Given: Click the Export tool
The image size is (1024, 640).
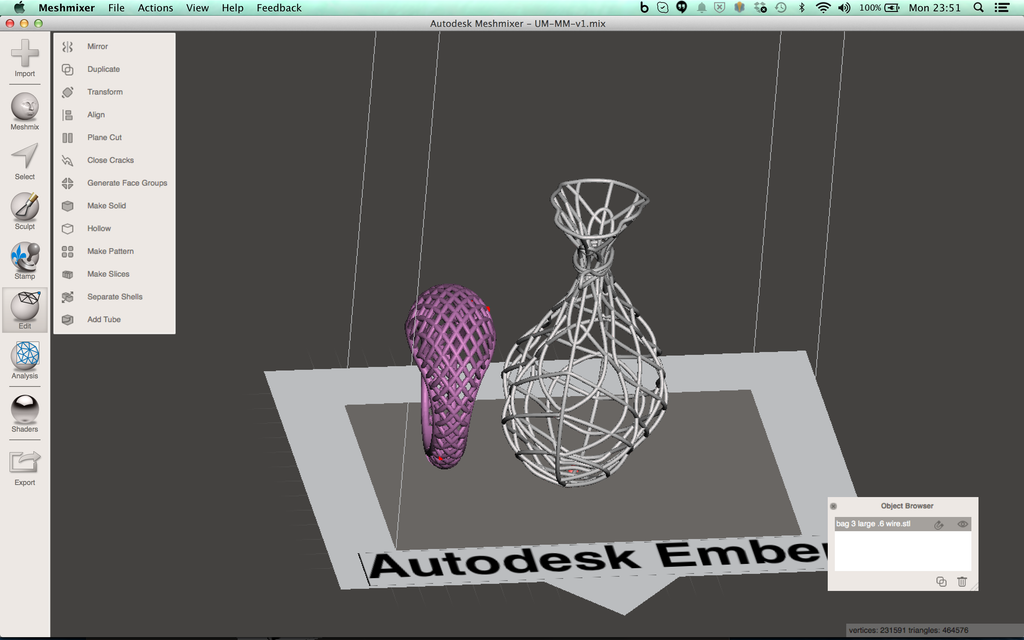Looking at the screenshot, I should tap(25, 468).
